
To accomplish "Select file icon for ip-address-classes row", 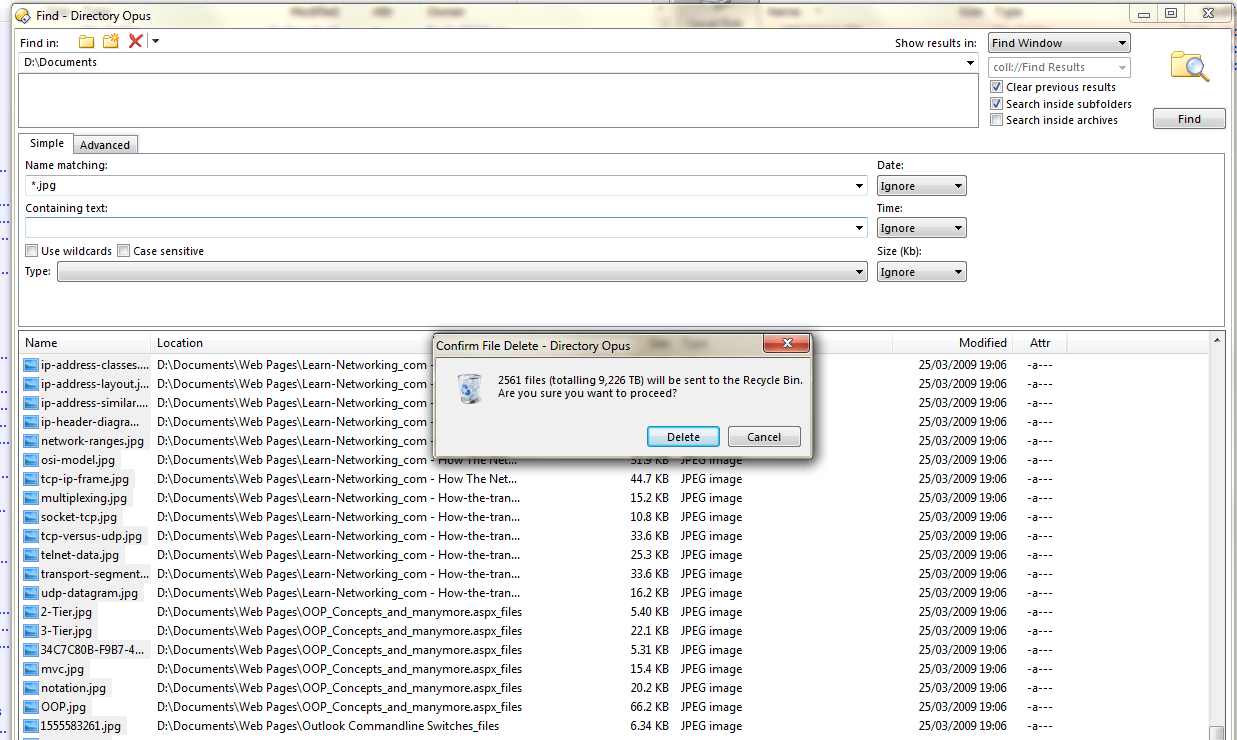I will click(x=31, y=365).
